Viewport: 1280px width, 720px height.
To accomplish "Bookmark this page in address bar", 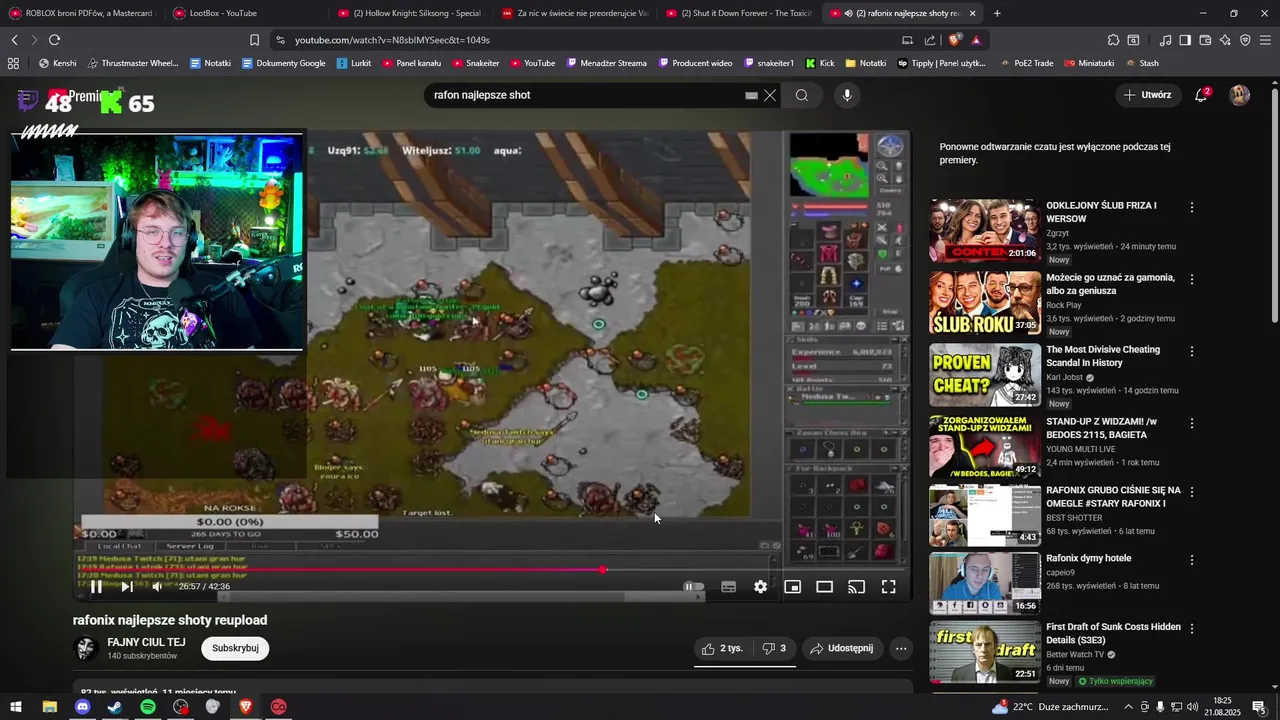I will tap(254, 40).
